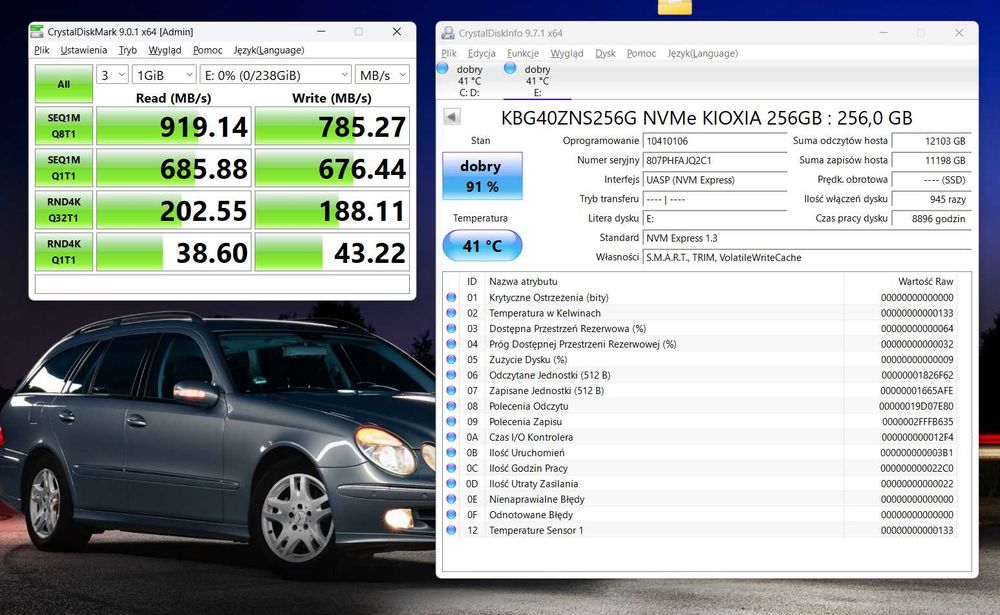This screenshot has height=615, width=1000.
Task: Open Plik menu in CrystalDiskInfo
Action: [449, 54]
